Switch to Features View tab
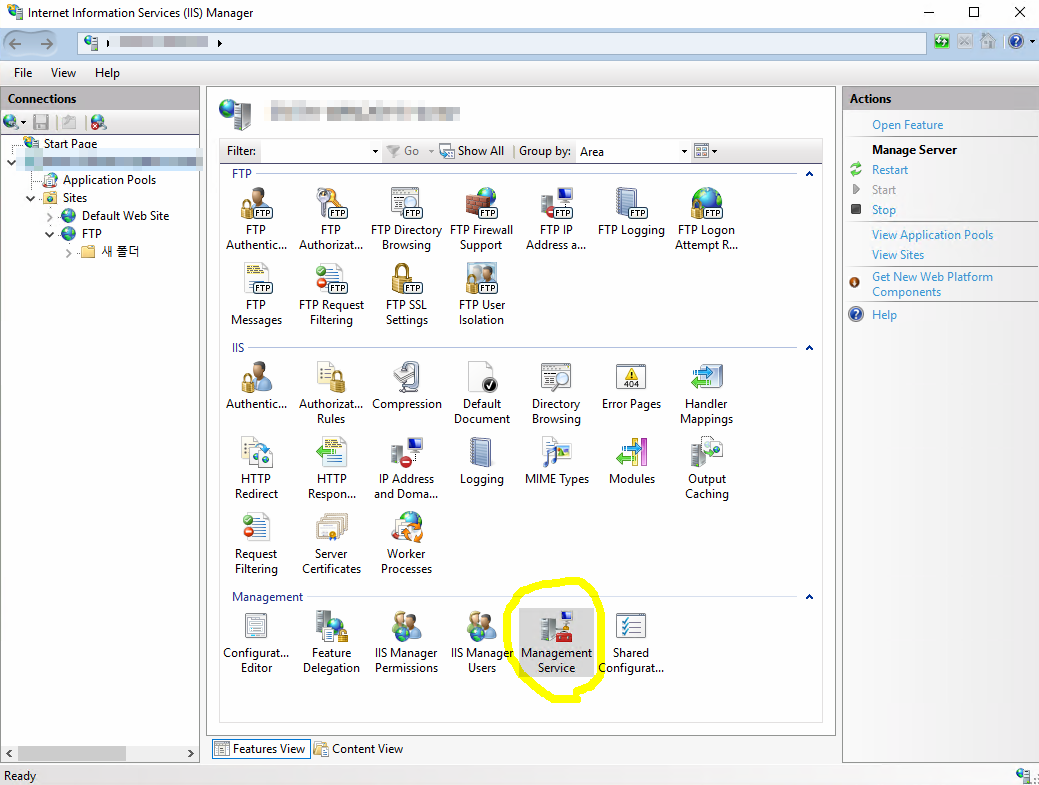The height and width of the screenshot is (785, 1039). 261,749
